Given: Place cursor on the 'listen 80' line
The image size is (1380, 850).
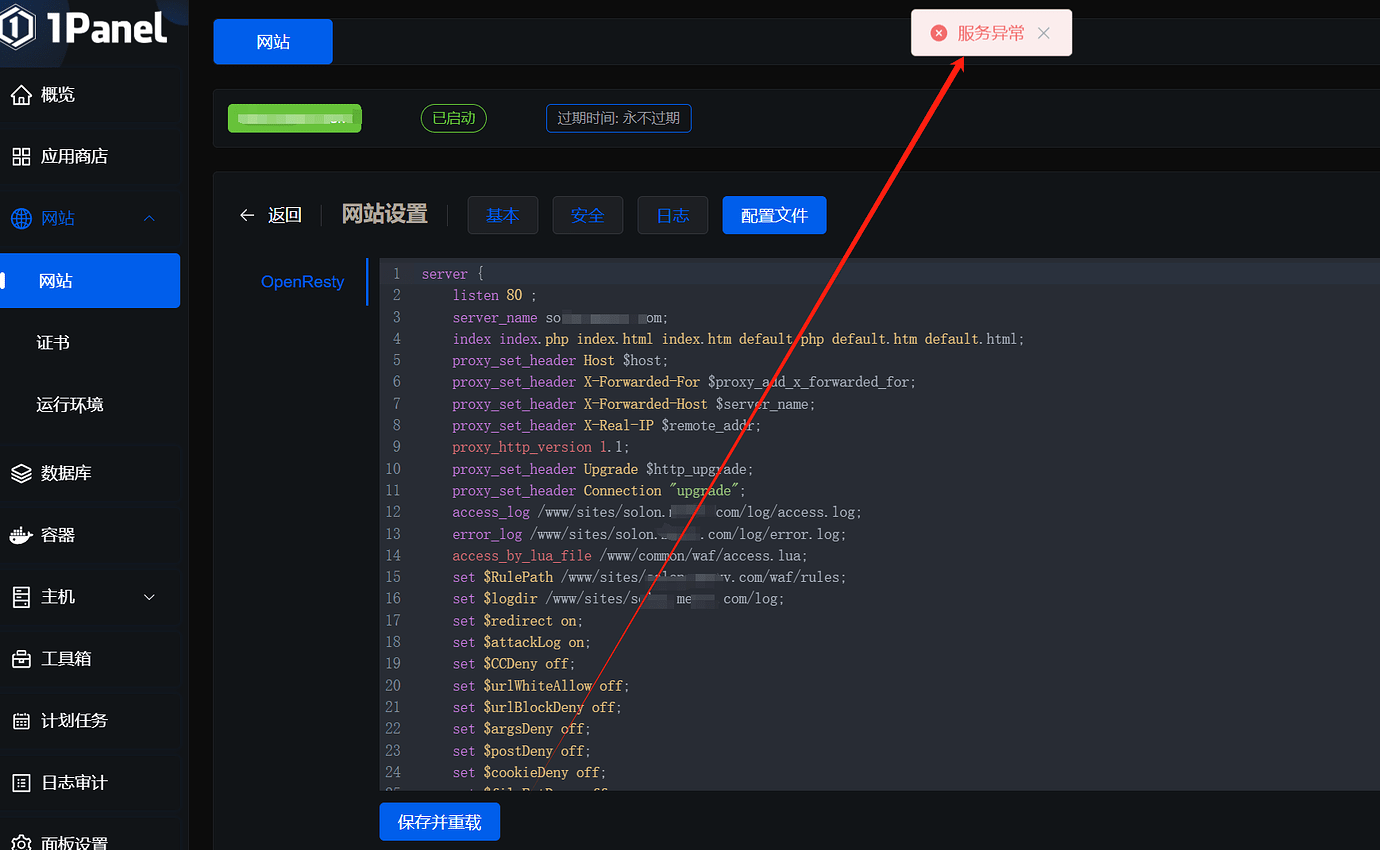Looking at the screenshot, I should [495, 295].
